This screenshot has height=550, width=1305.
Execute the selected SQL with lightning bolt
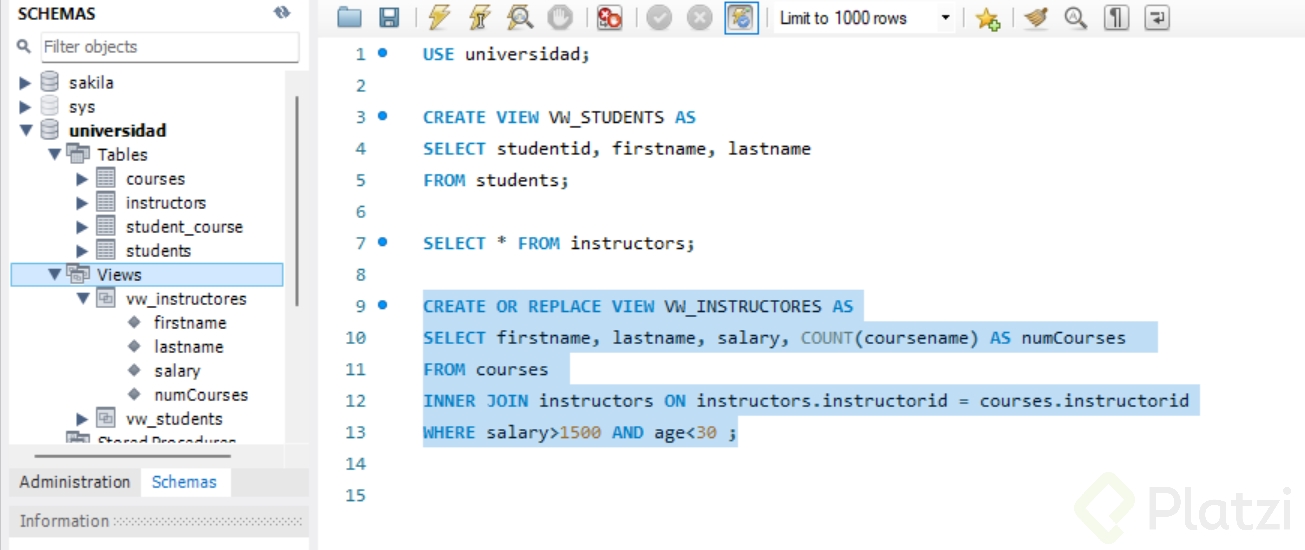point(439,18)
